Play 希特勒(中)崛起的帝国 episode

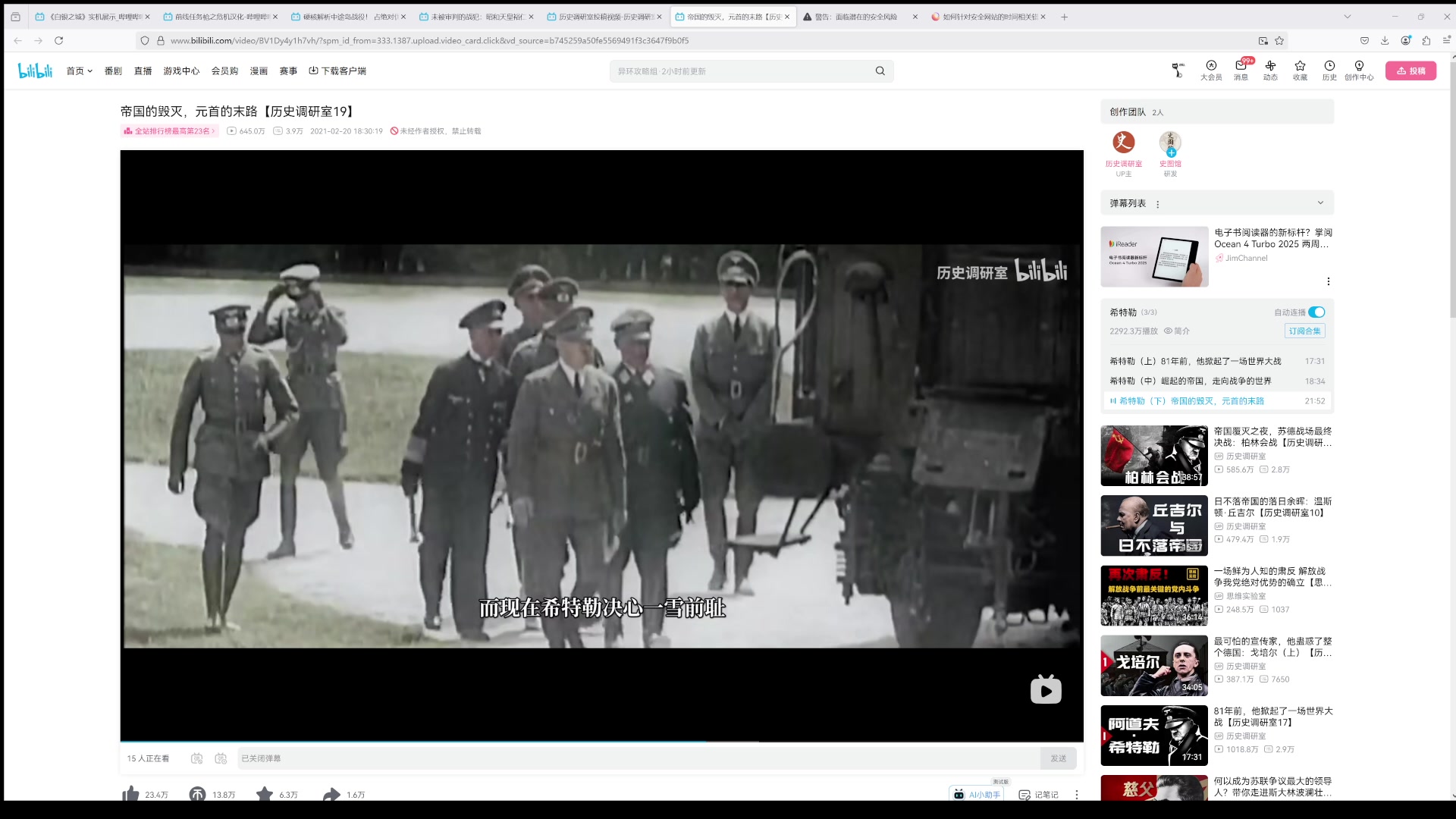click(1217, 381)
